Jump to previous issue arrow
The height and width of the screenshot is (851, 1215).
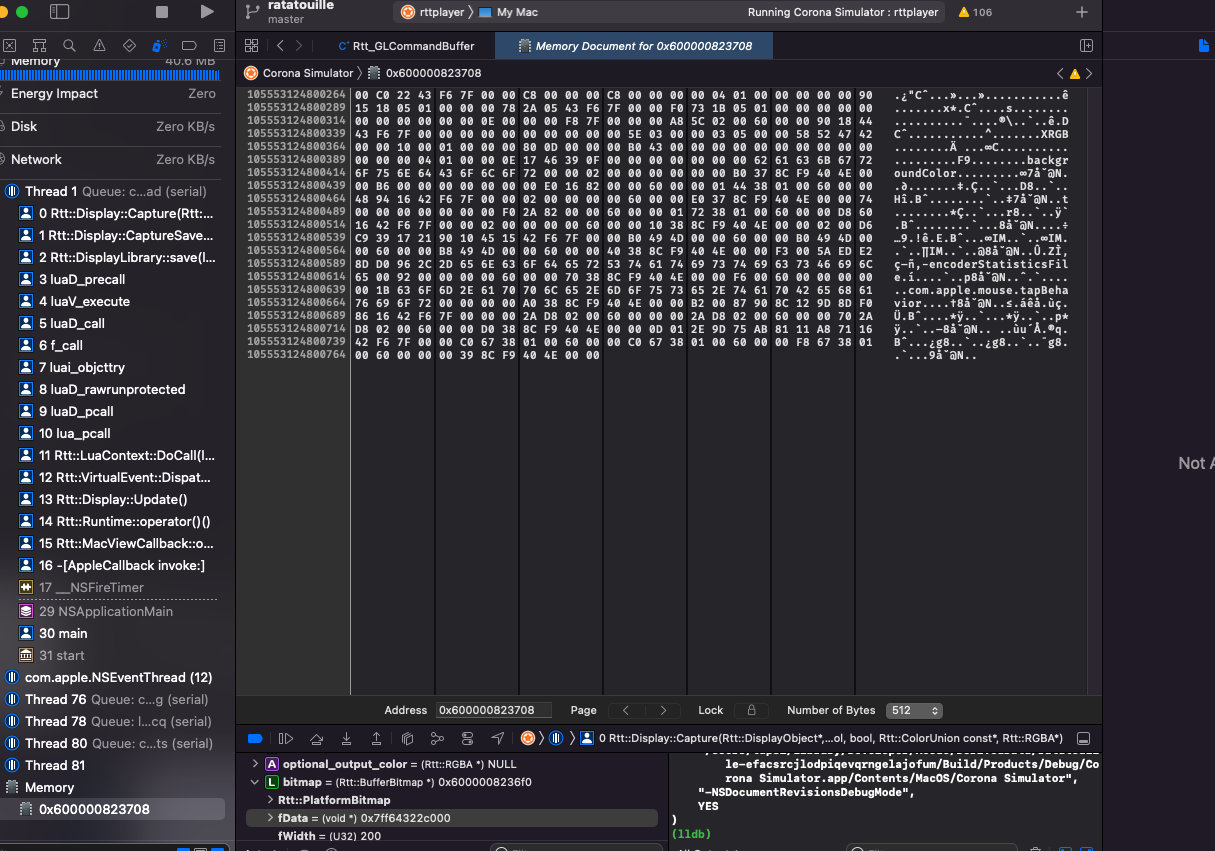1061,73
